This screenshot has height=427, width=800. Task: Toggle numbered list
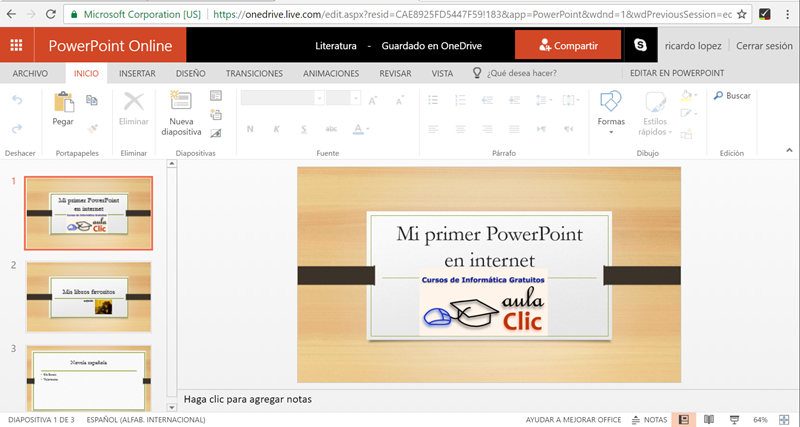click(460, 101)
